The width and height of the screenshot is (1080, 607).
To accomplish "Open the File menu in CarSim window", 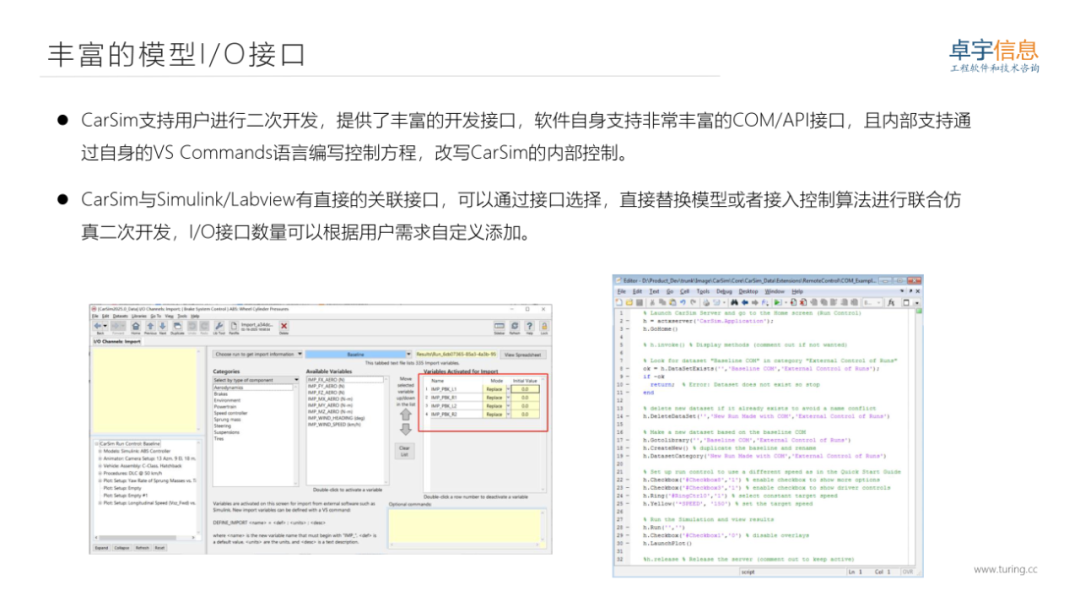I will coord(95,316).
